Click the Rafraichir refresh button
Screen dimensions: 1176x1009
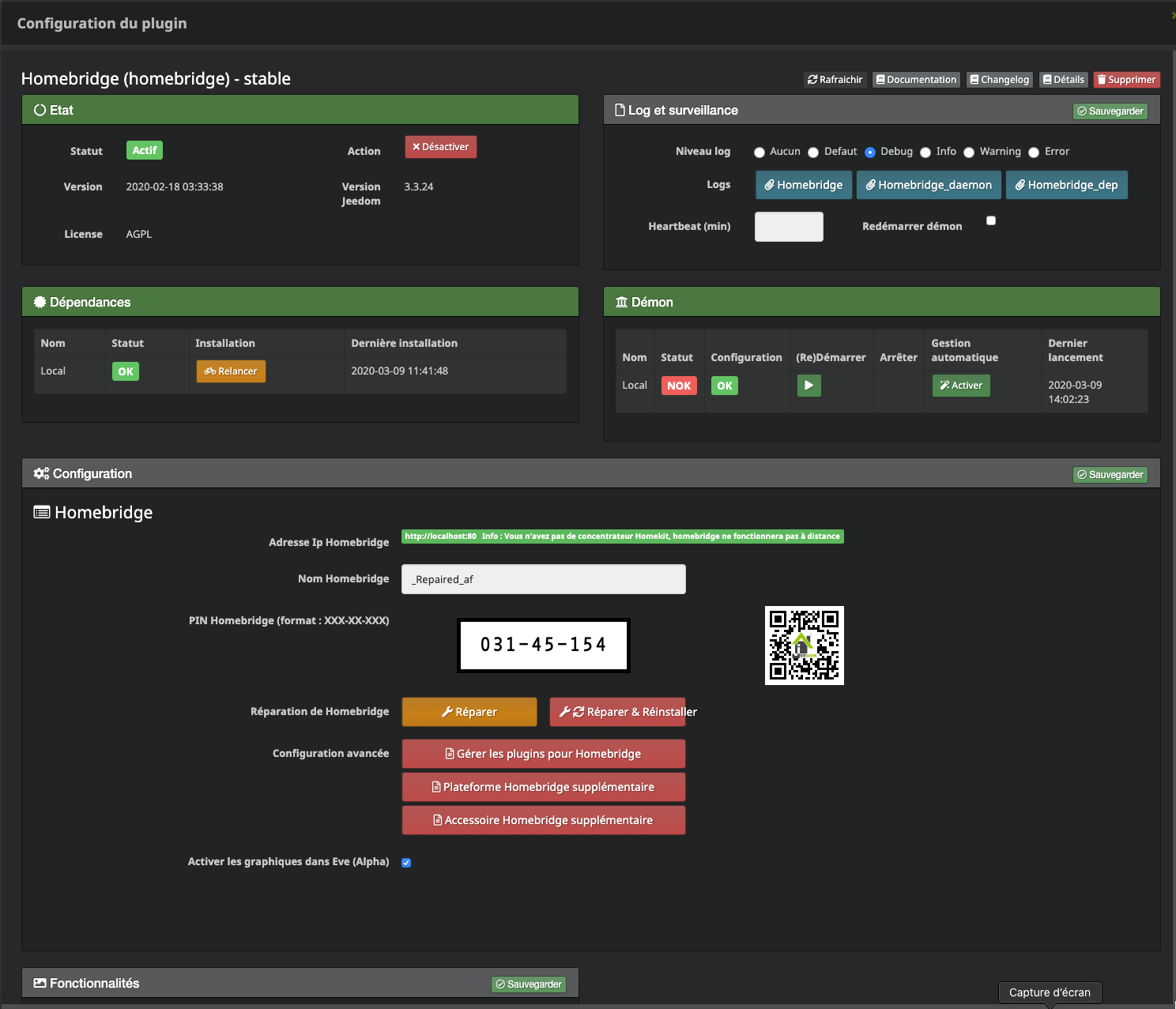835,80
